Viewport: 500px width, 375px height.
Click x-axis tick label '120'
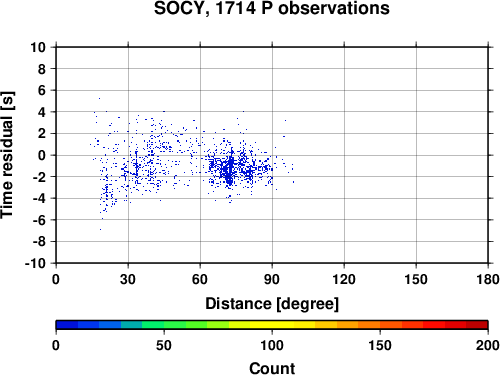click(344, 279)
